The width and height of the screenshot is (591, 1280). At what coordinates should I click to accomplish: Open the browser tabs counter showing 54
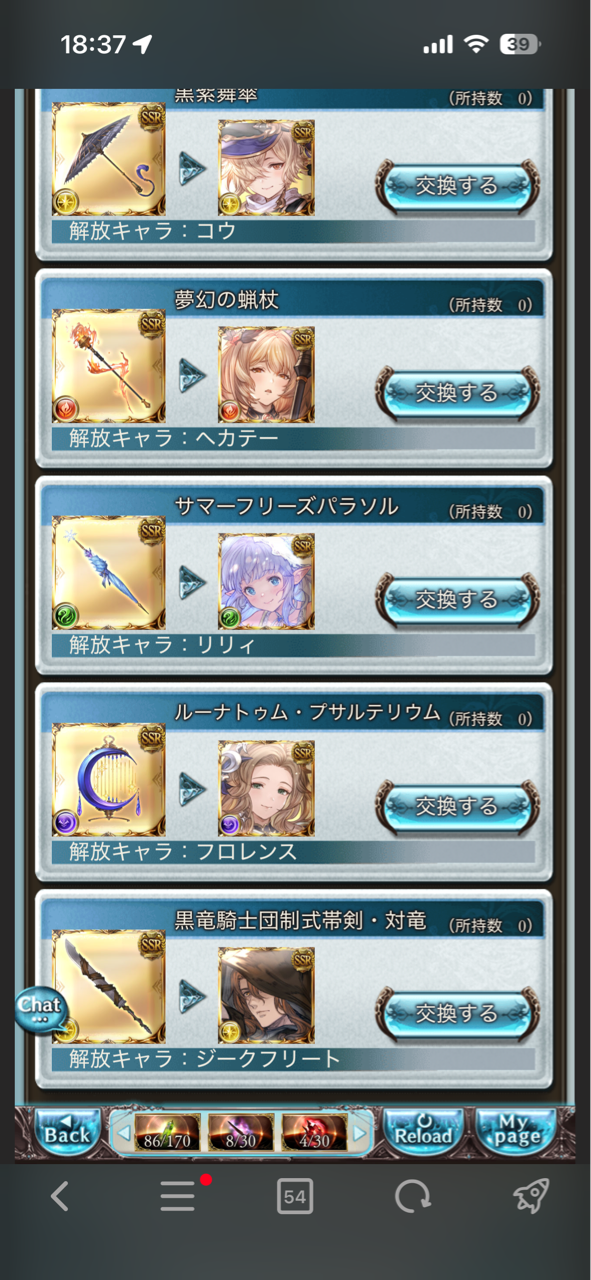(x=294, y=1195)
